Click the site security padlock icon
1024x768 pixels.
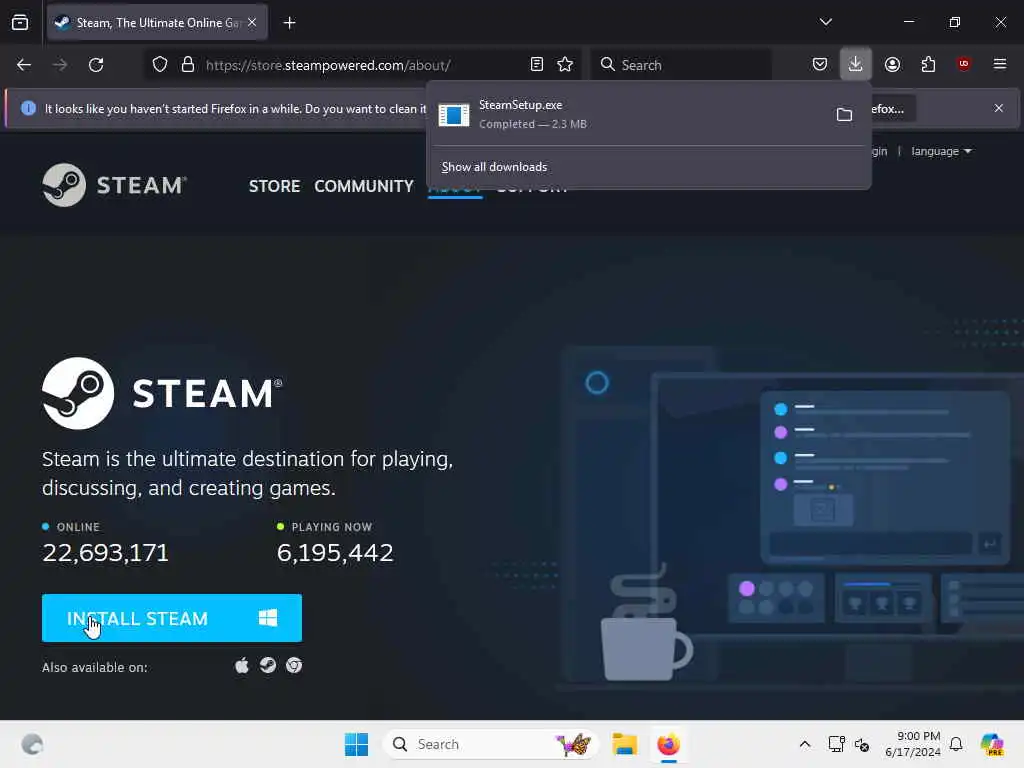[188, 65]
